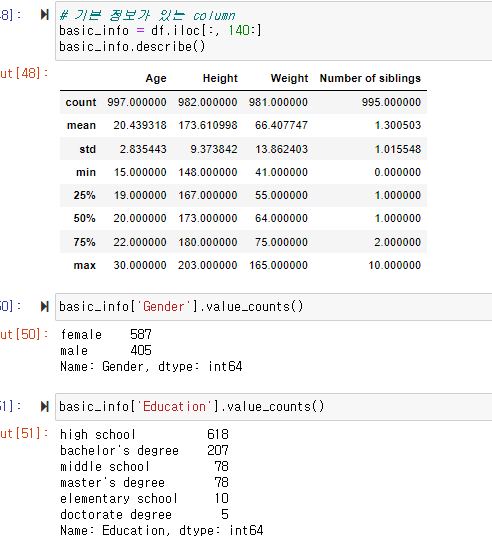This screenshot has width=492, height=547.
Task: Select std Weight value 13.862403
Action: click(281, 149)
